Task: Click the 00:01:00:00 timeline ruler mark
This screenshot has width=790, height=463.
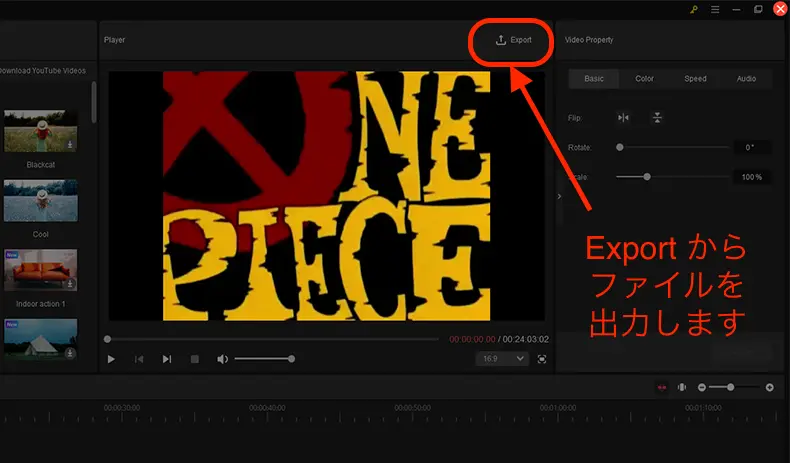Action: click(558, 408)
